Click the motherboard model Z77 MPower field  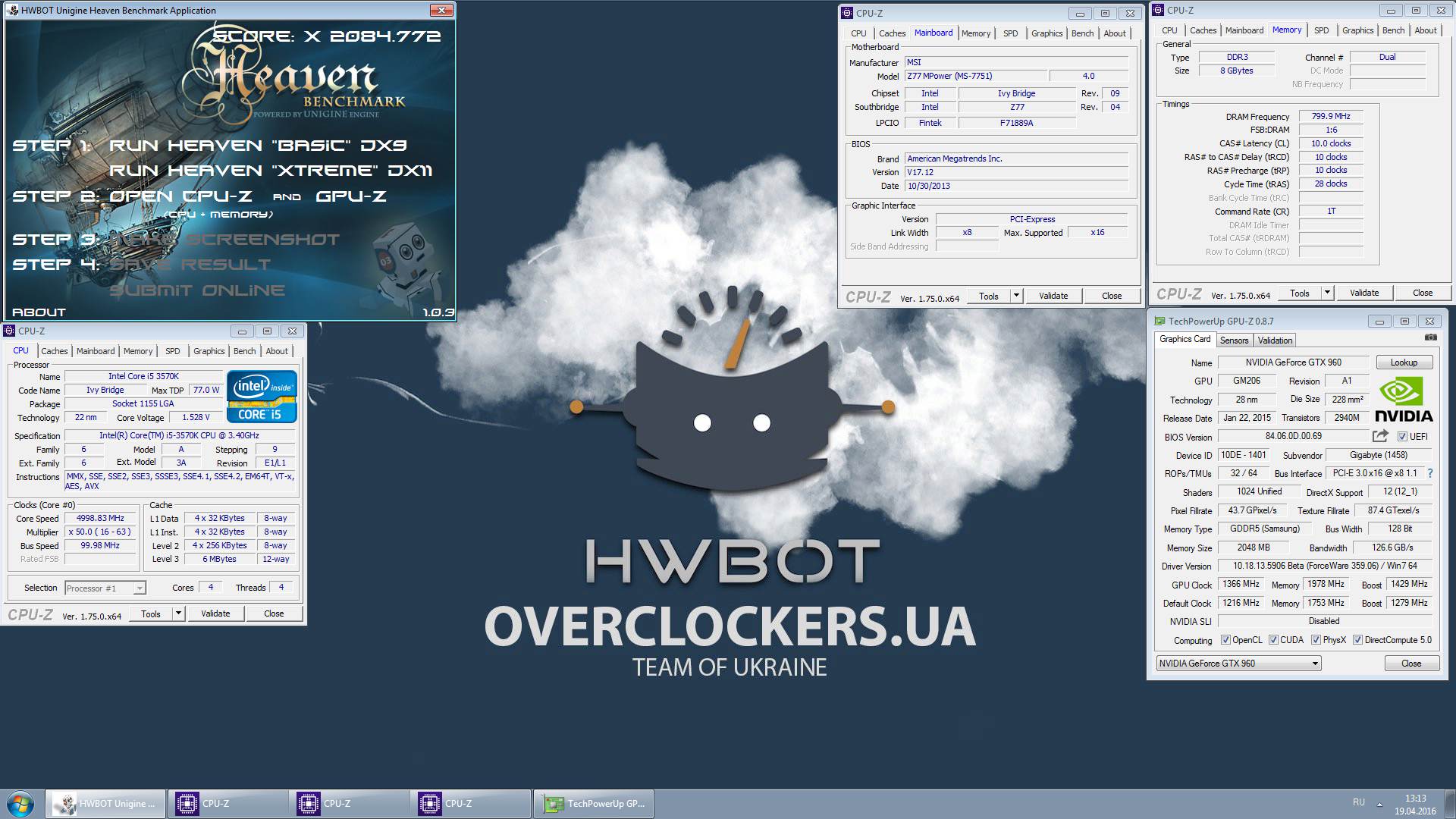pos(976,76)
